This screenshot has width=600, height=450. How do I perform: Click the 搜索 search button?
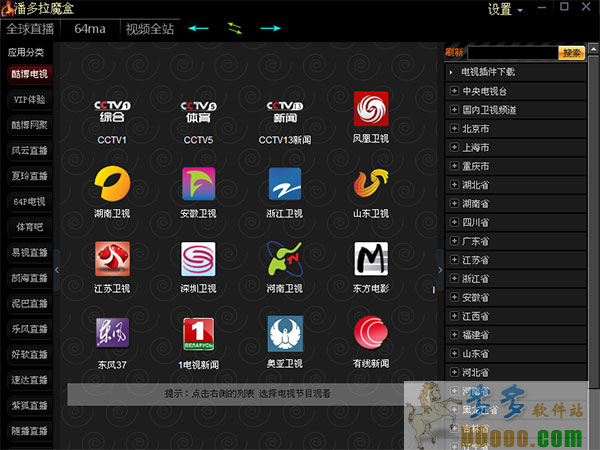pos(571,53)
